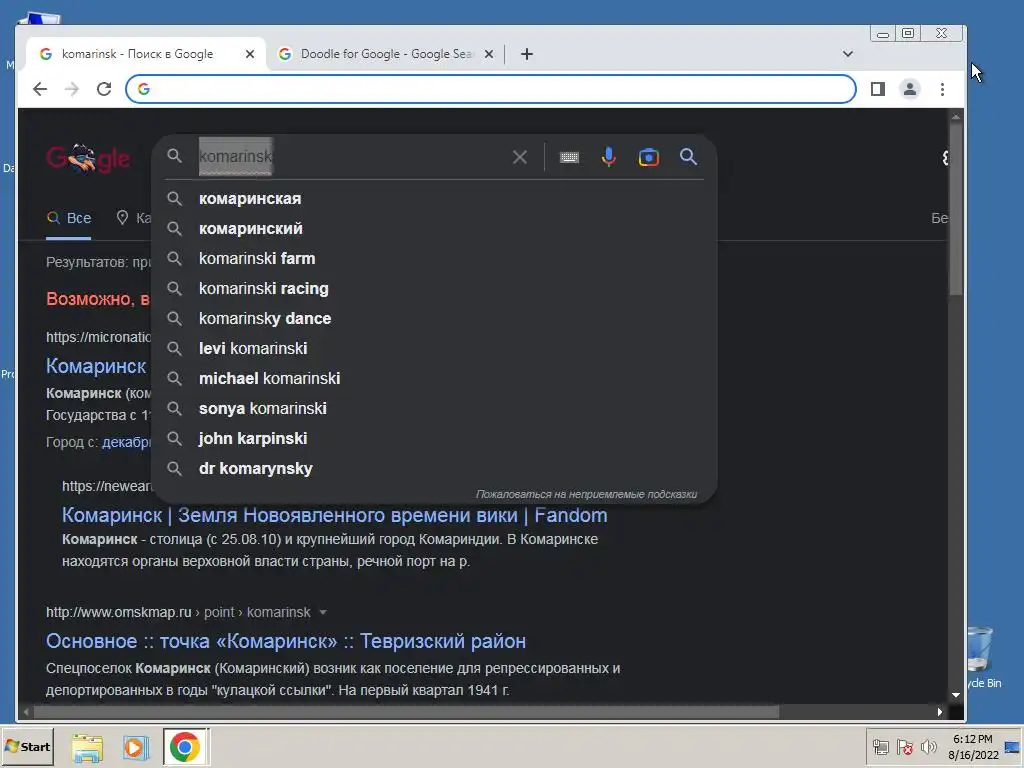Click the vertical page scrollbar thumb
Viewport: 1024px width, 768px height.
[x=956, y=209]
